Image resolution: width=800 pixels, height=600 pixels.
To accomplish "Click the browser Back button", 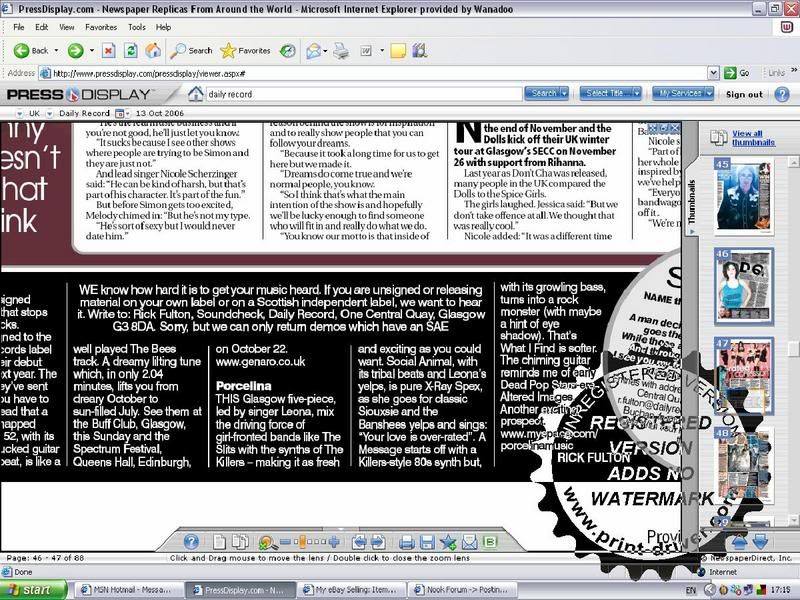I will click(x=31, y=51).
